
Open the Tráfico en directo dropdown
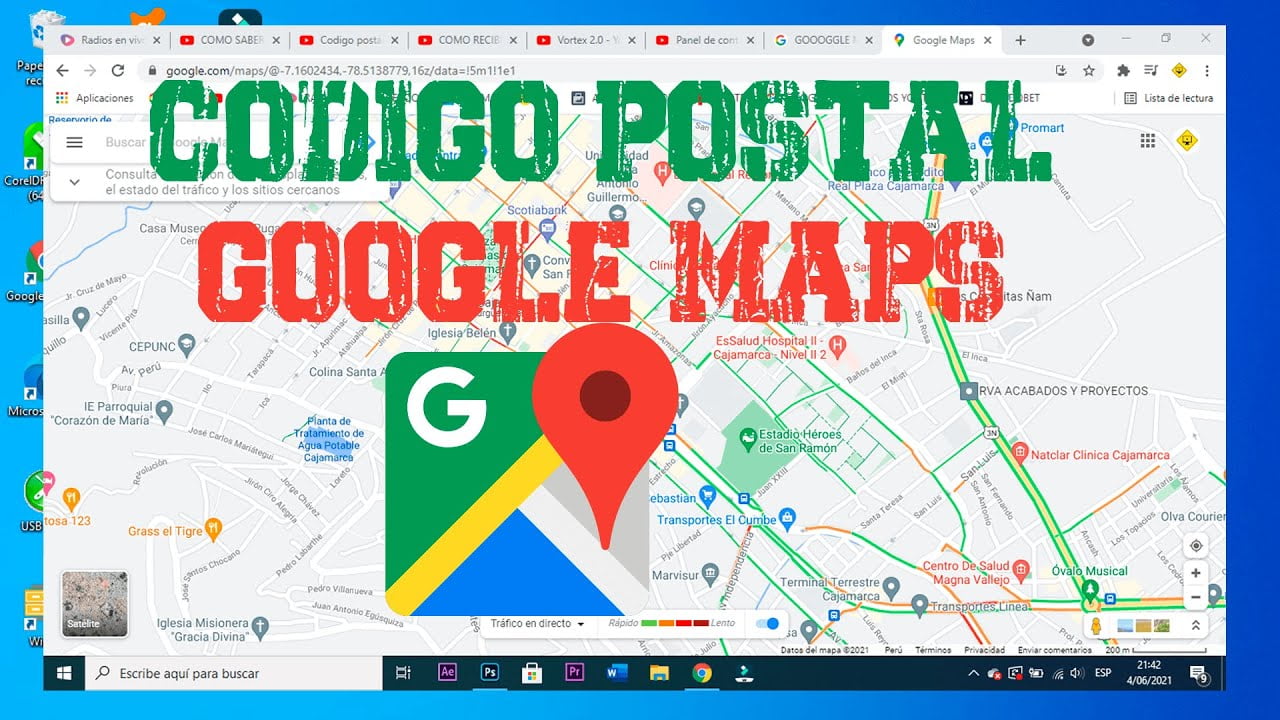point(537,624)
